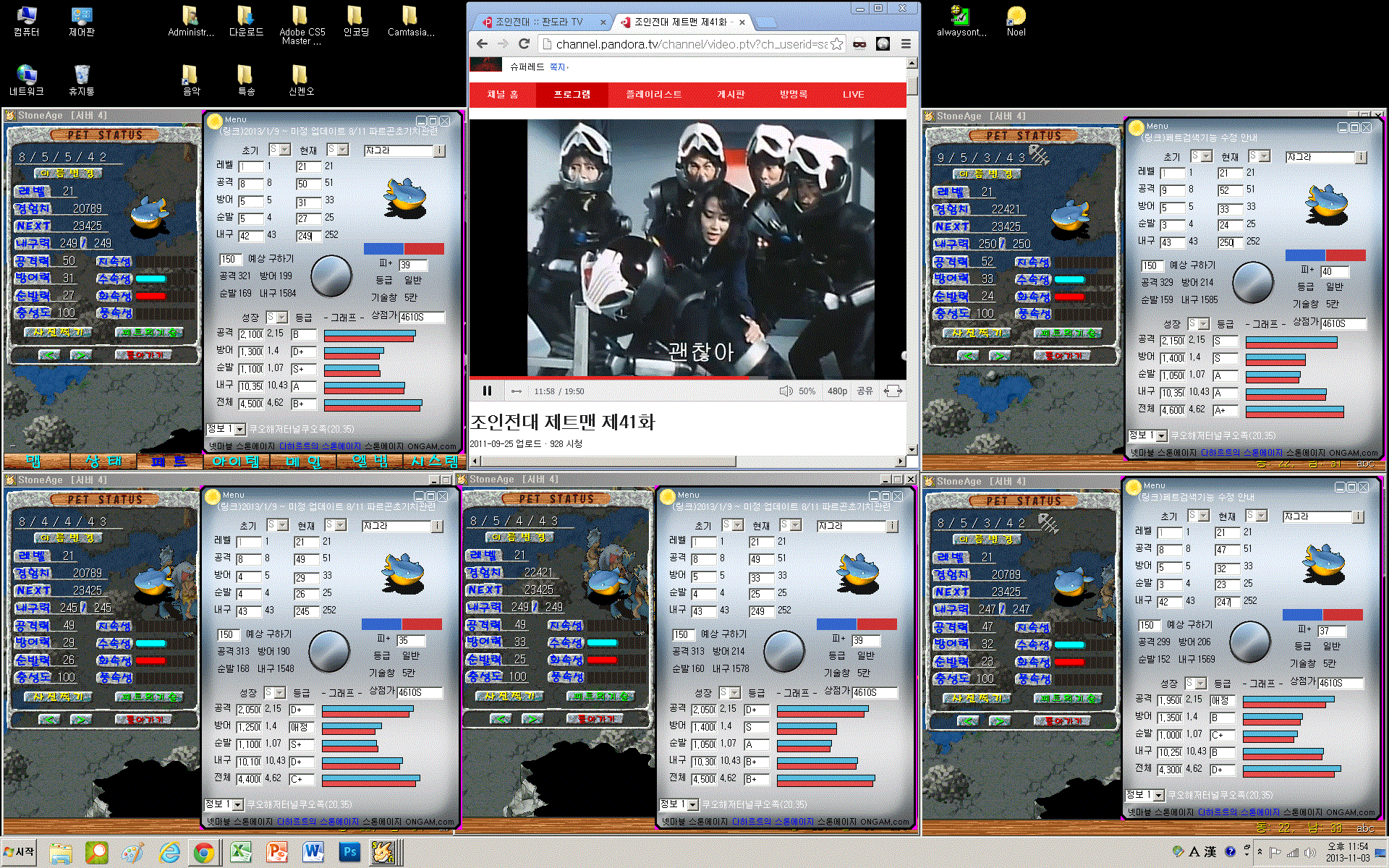1389x868 pixels.
Task: Click the StoneAge taskbar icon
Action: [x=384, y=852]
